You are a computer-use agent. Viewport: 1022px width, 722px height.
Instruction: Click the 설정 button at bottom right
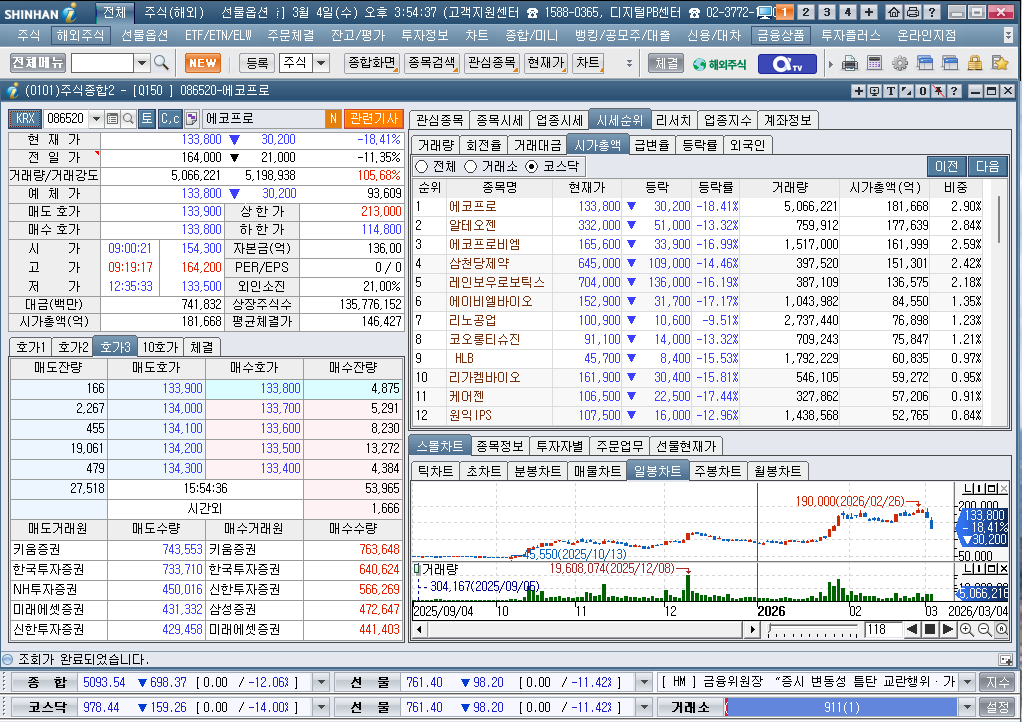(x=997, y=707)
